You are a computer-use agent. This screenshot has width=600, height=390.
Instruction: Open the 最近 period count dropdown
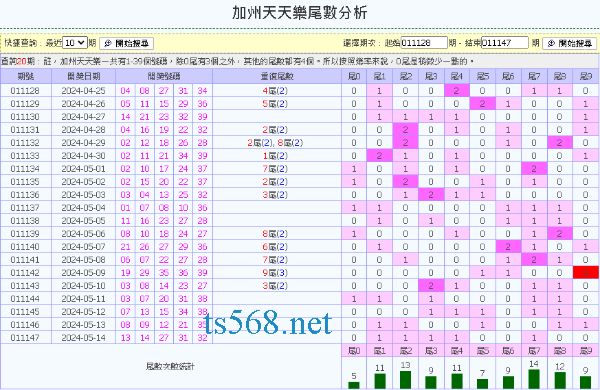click(x=75, y=42)
